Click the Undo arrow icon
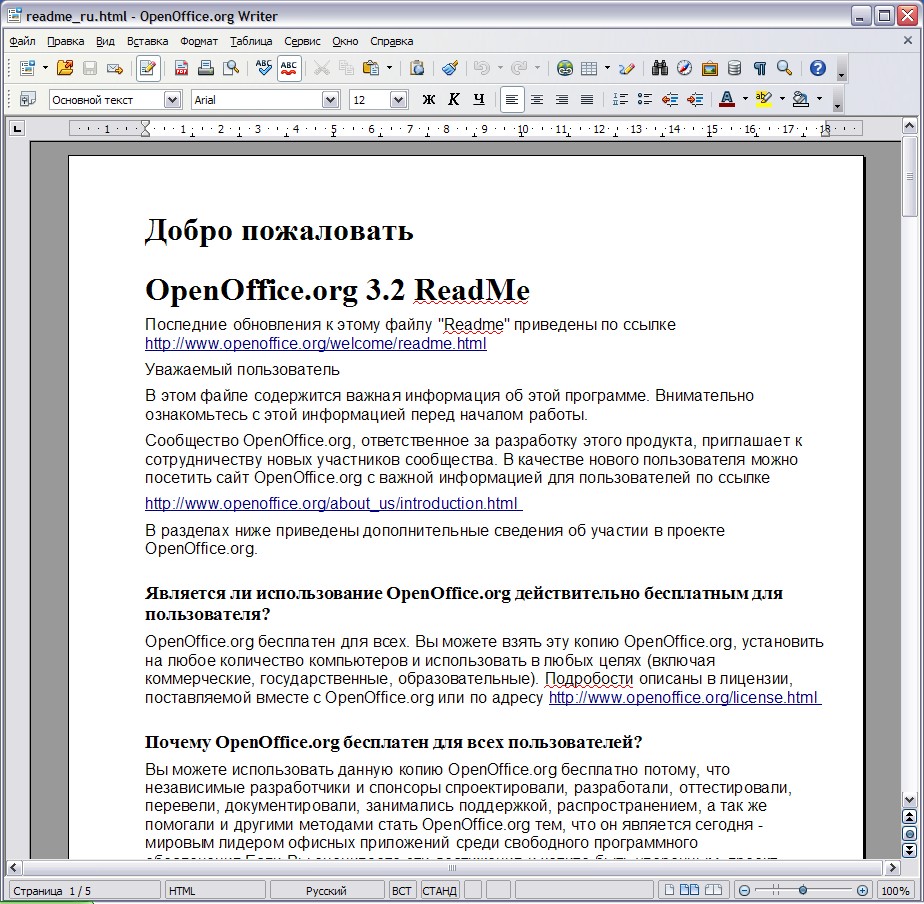 [481, 68]
